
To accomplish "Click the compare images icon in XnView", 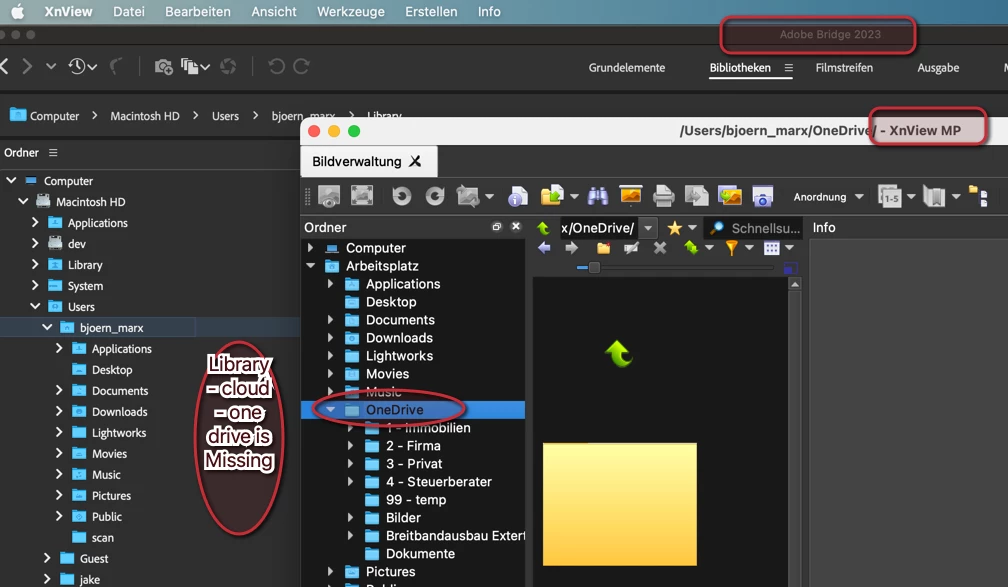I will click(730, 195).
